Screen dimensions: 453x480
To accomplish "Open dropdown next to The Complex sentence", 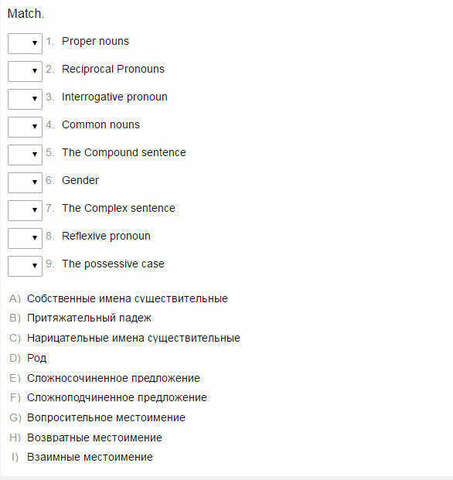I will tap(25, 210).
